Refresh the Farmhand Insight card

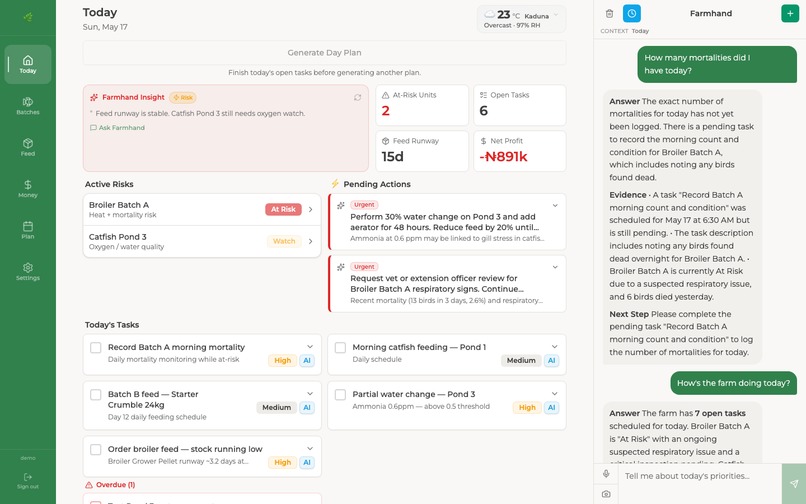click(x=357, y=97)
